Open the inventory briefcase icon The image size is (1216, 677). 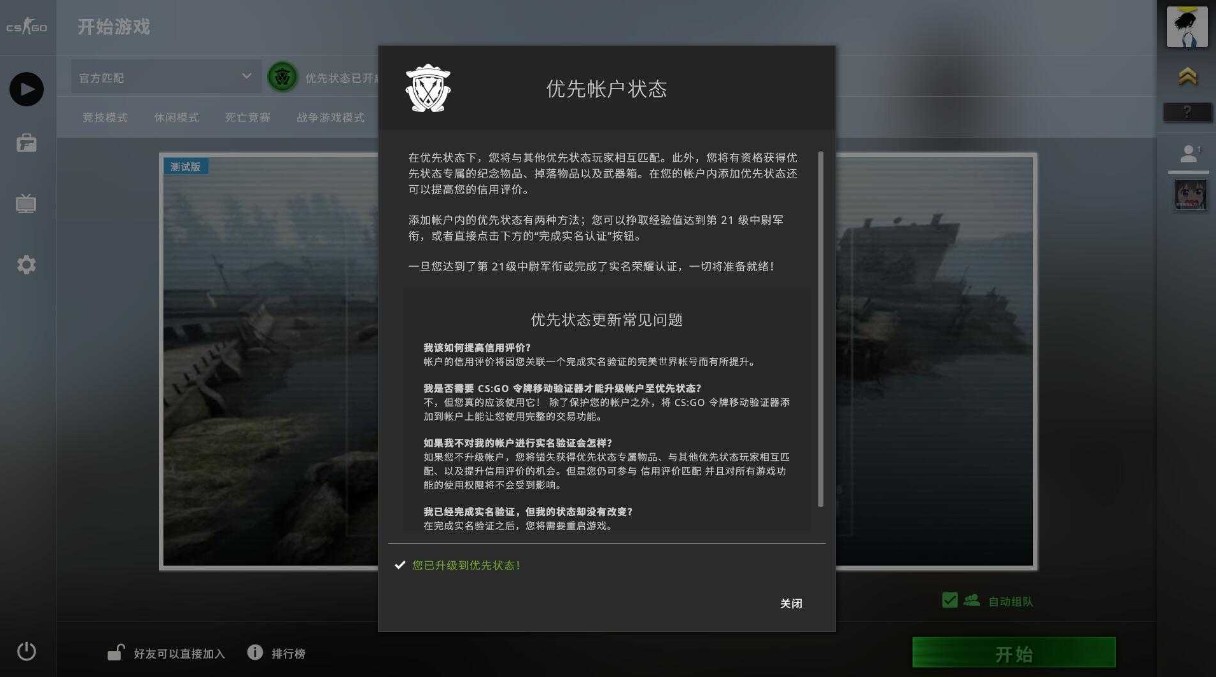tap(26, 143)
